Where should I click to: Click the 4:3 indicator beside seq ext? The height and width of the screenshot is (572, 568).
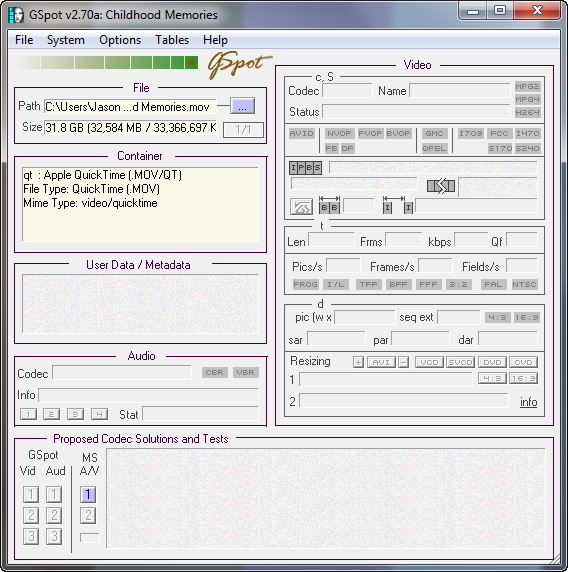(x=498, y=317)
